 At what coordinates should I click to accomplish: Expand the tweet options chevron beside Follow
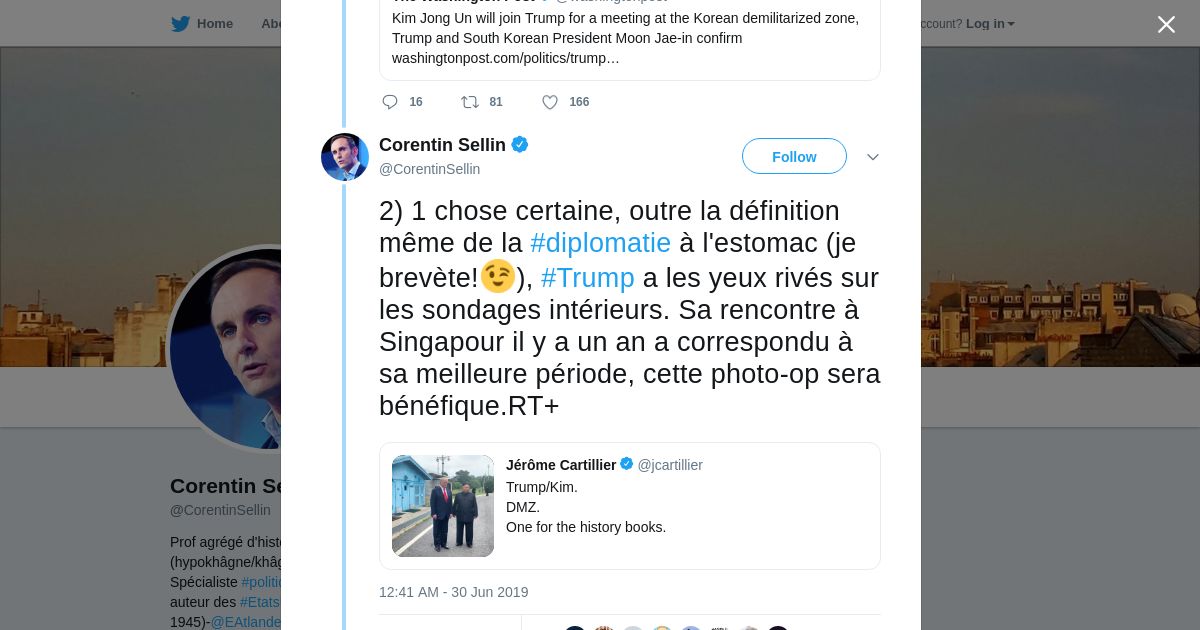coord(873,157)
